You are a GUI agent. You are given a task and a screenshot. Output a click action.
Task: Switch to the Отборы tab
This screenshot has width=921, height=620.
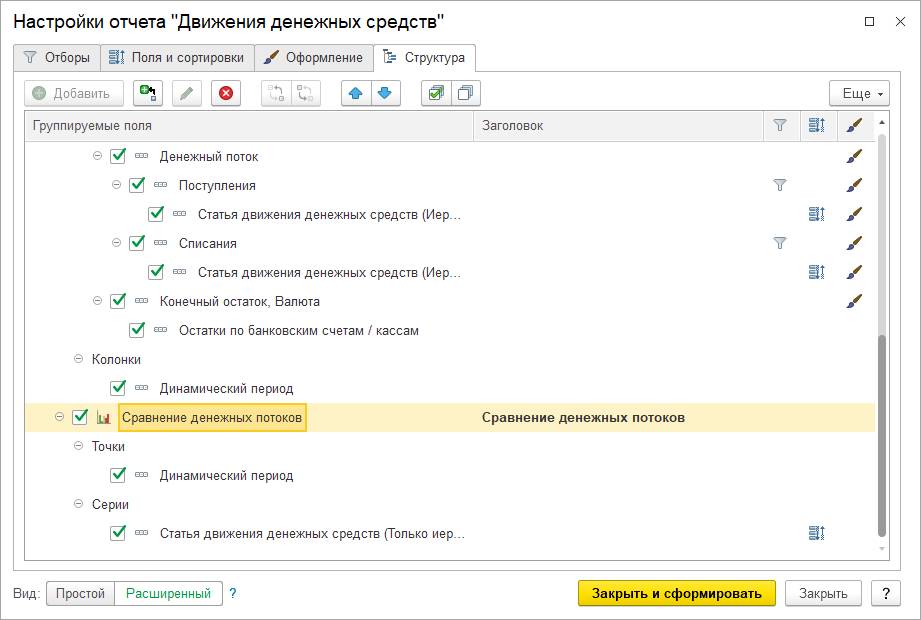58,57
